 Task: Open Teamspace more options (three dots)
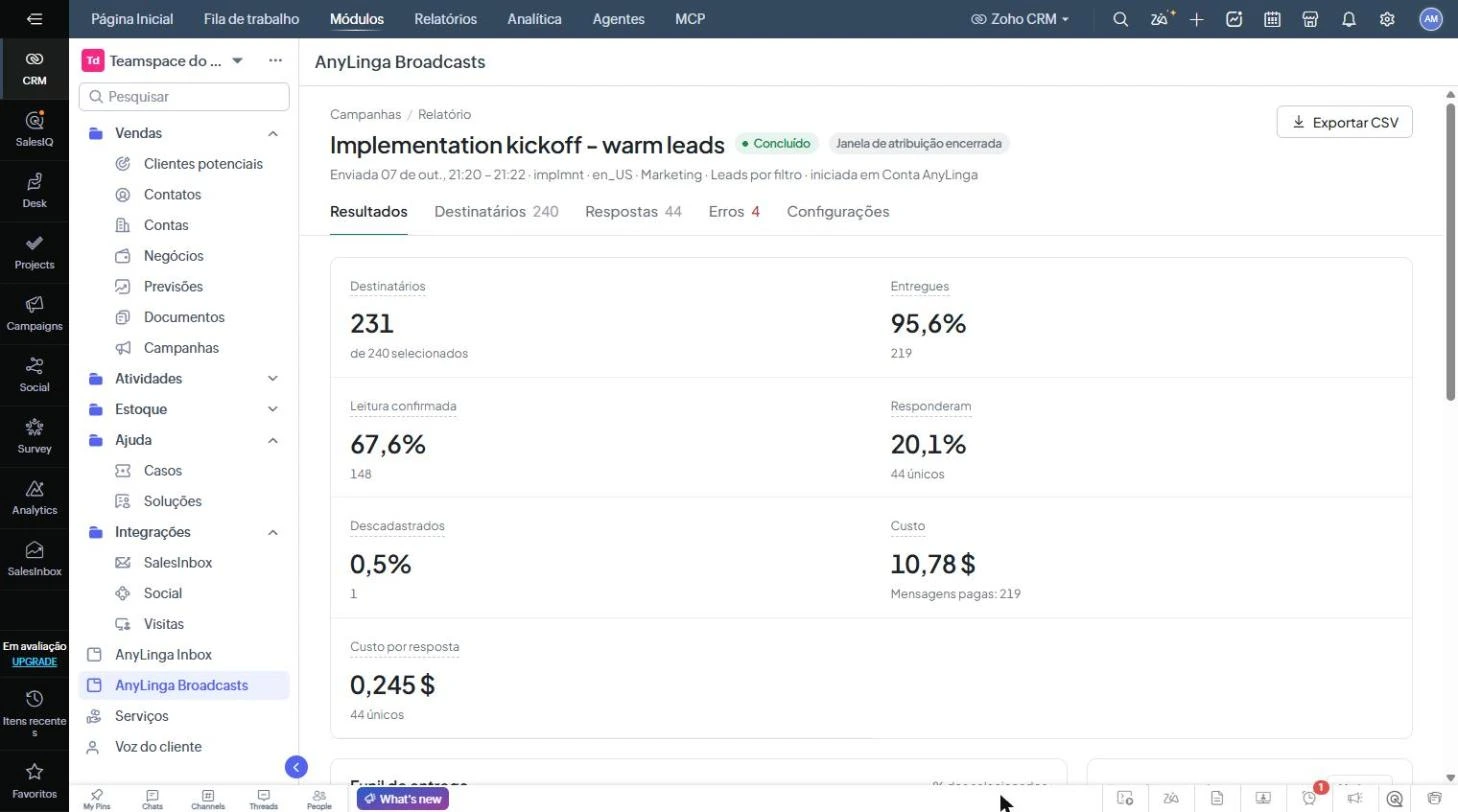pos(275,61)
